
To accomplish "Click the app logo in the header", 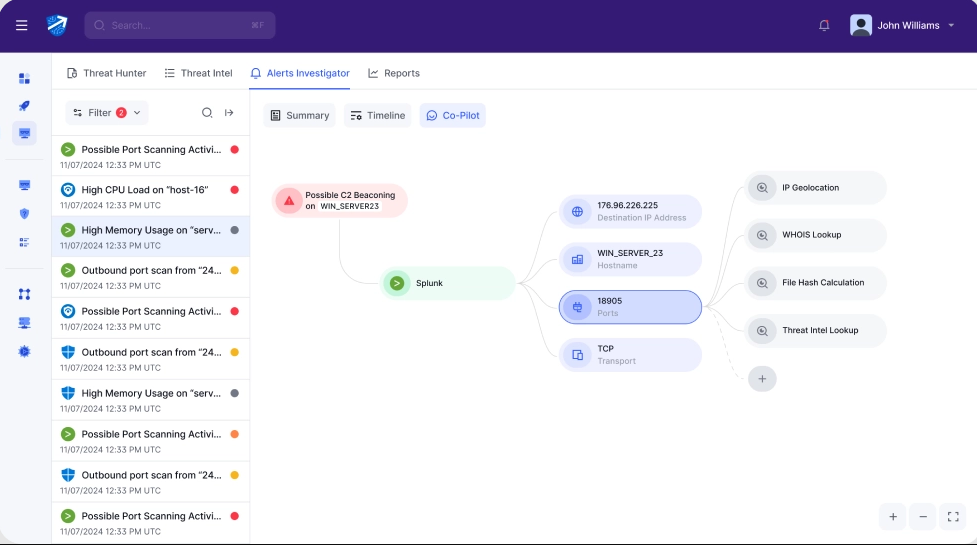I will (57, 26).
